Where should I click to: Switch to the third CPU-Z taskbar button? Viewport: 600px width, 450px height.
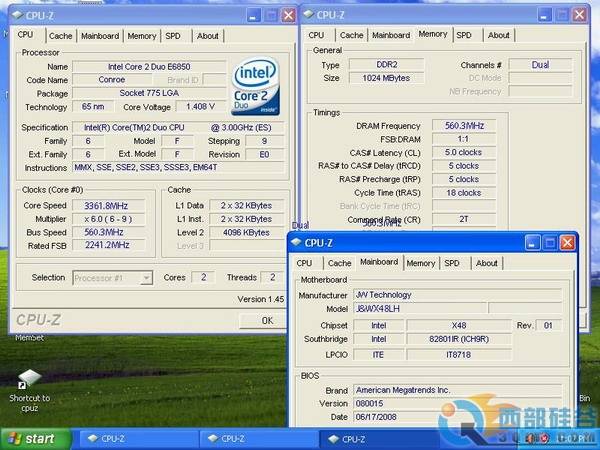click(x=379, y=439)
